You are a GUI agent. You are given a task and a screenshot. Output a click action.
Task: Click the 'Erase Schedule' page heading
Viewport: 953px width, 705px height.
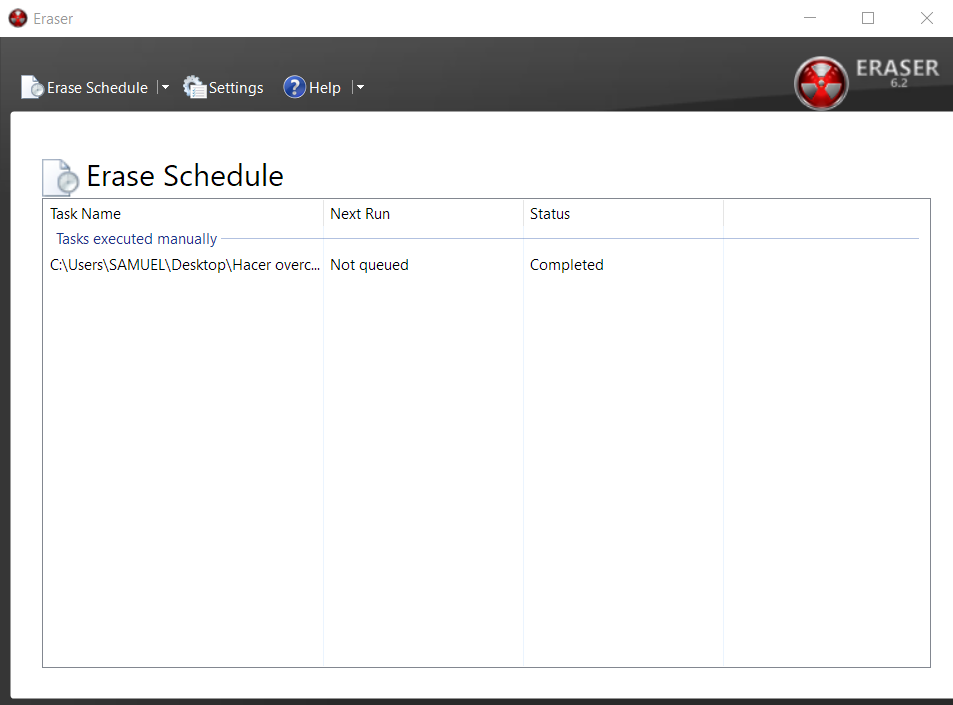[x=185, y=176]
